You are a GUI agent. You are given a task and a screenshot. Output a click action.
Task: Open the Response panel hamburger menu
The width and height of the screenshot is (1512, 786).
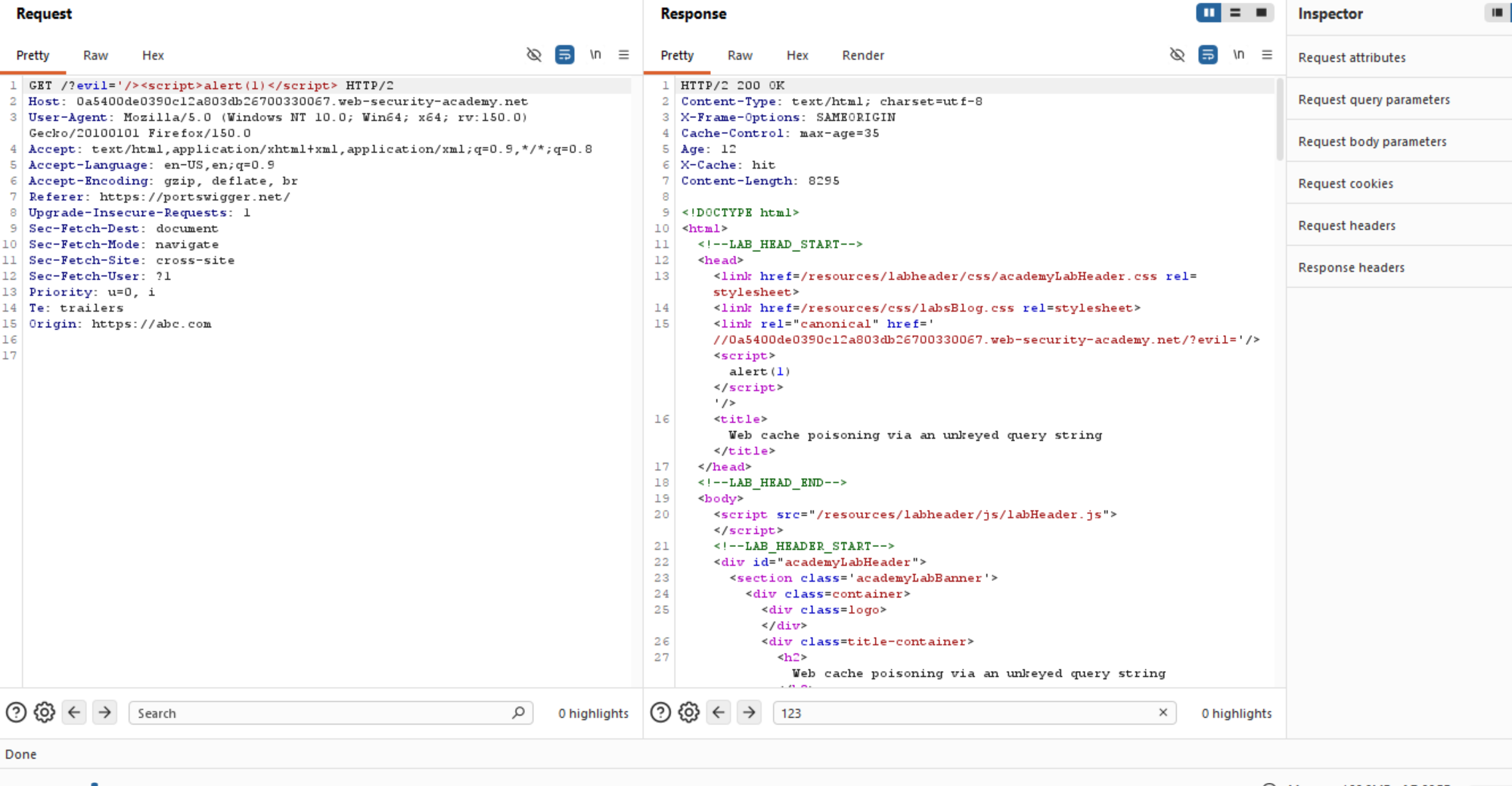click(x=1267, y=54)
